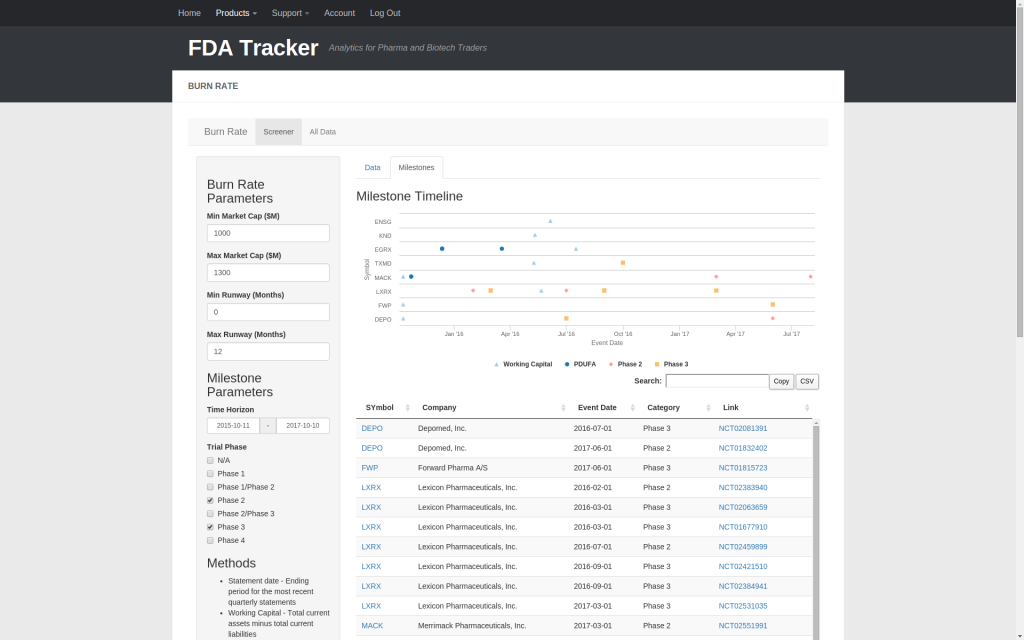Screen dimensions: 1024x640
Task: Export the table with the CSV button
Action: tap(807, 381)
